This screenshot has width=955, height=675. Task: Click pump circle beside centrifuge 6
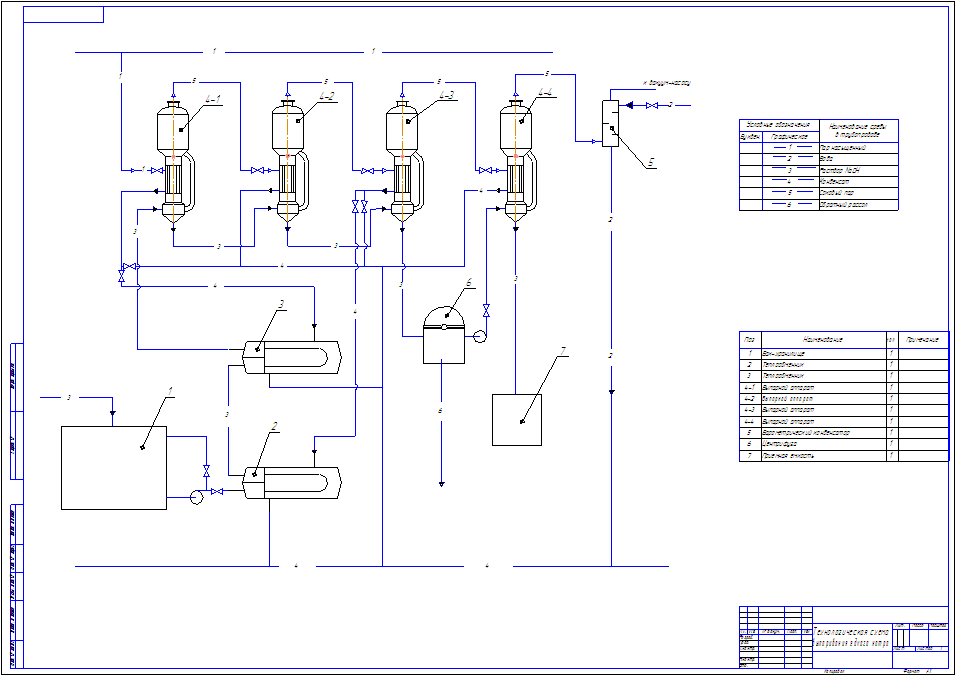[480, 336]
